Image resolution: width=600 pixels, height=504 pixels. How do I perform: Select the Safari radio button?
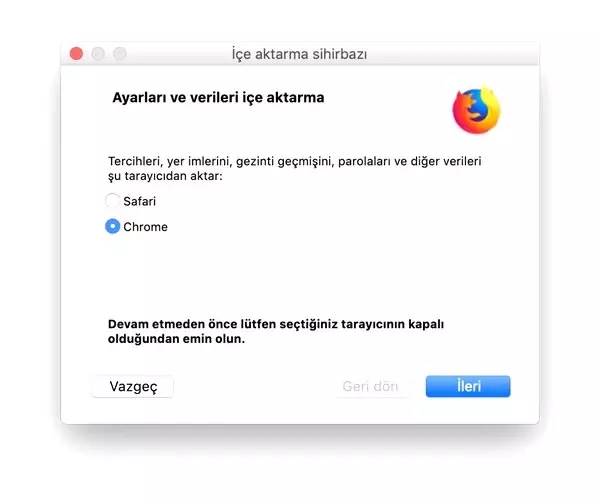[112, 201]
